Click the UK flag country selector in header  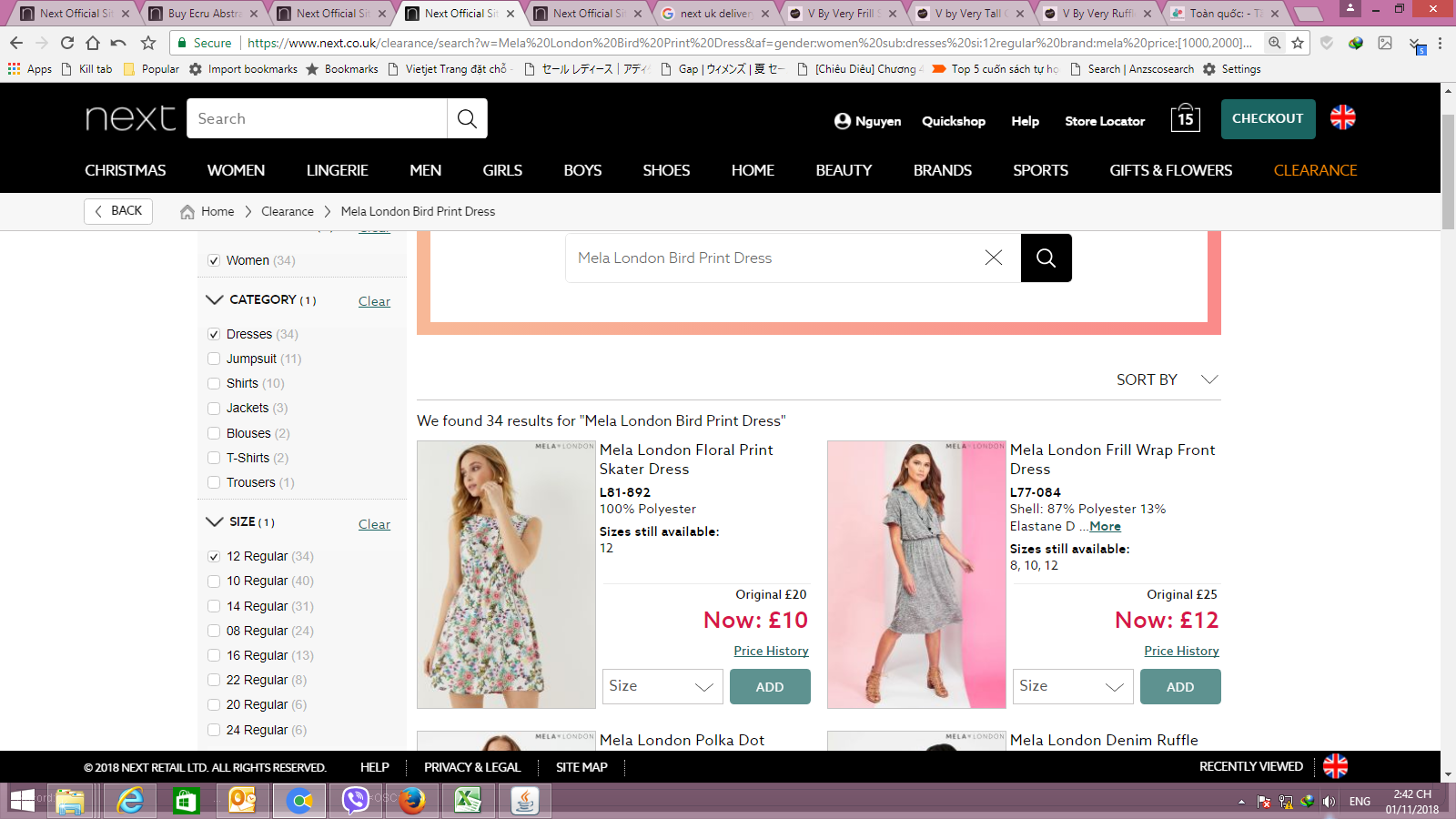1342,117
